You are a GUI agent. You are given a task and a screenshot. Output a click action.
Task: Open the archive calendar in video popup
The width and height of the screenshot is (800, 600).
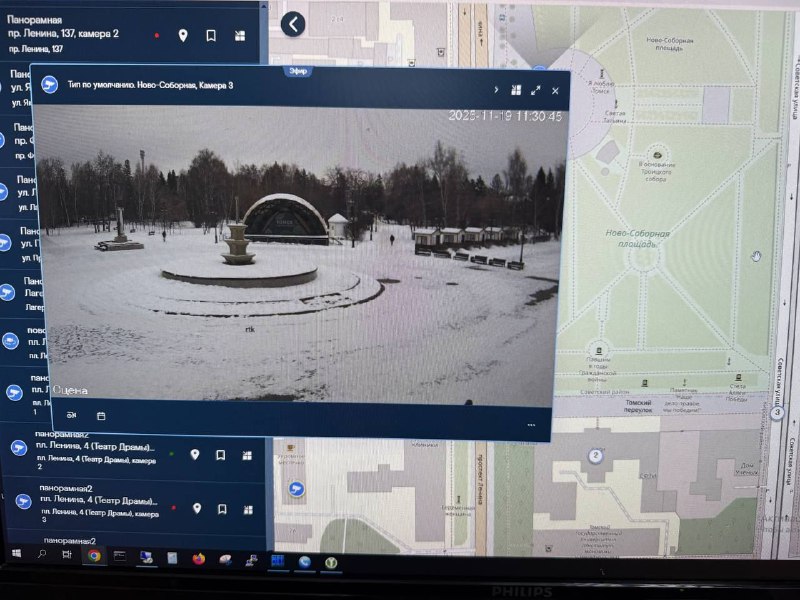click(101, 415)
